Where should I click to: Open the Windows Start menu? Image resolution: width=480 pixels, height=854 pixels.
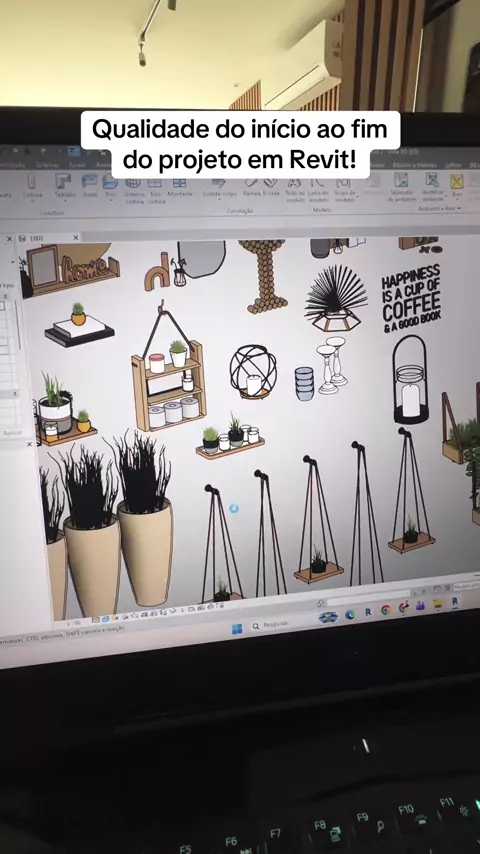point(237,629)
